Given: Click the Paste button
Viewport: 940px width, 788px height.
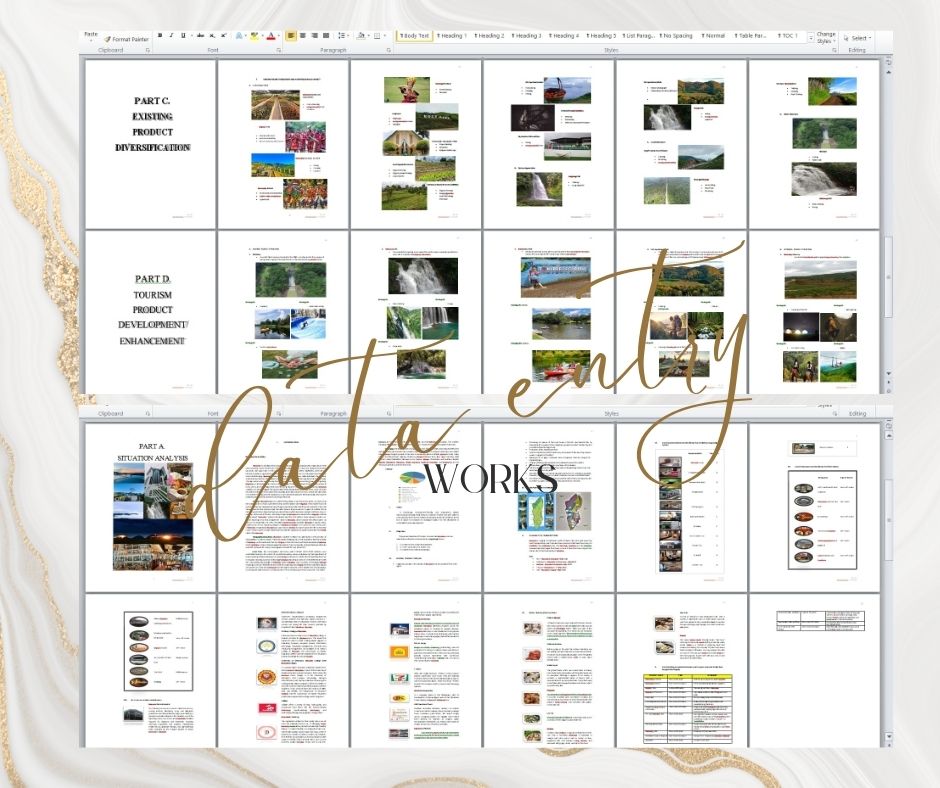Looking at the screenshot, I should (x=91, y=34).
